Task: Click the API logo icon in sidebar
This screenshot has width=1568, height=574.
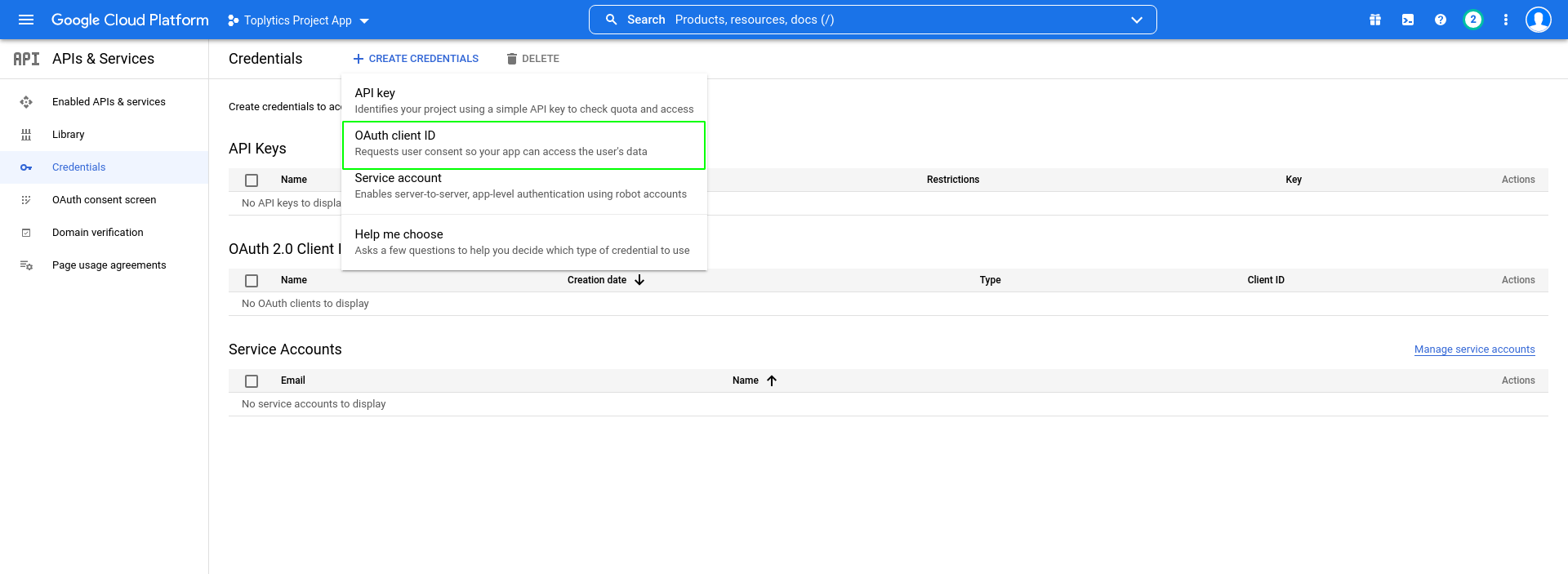Action: point(26,59)
